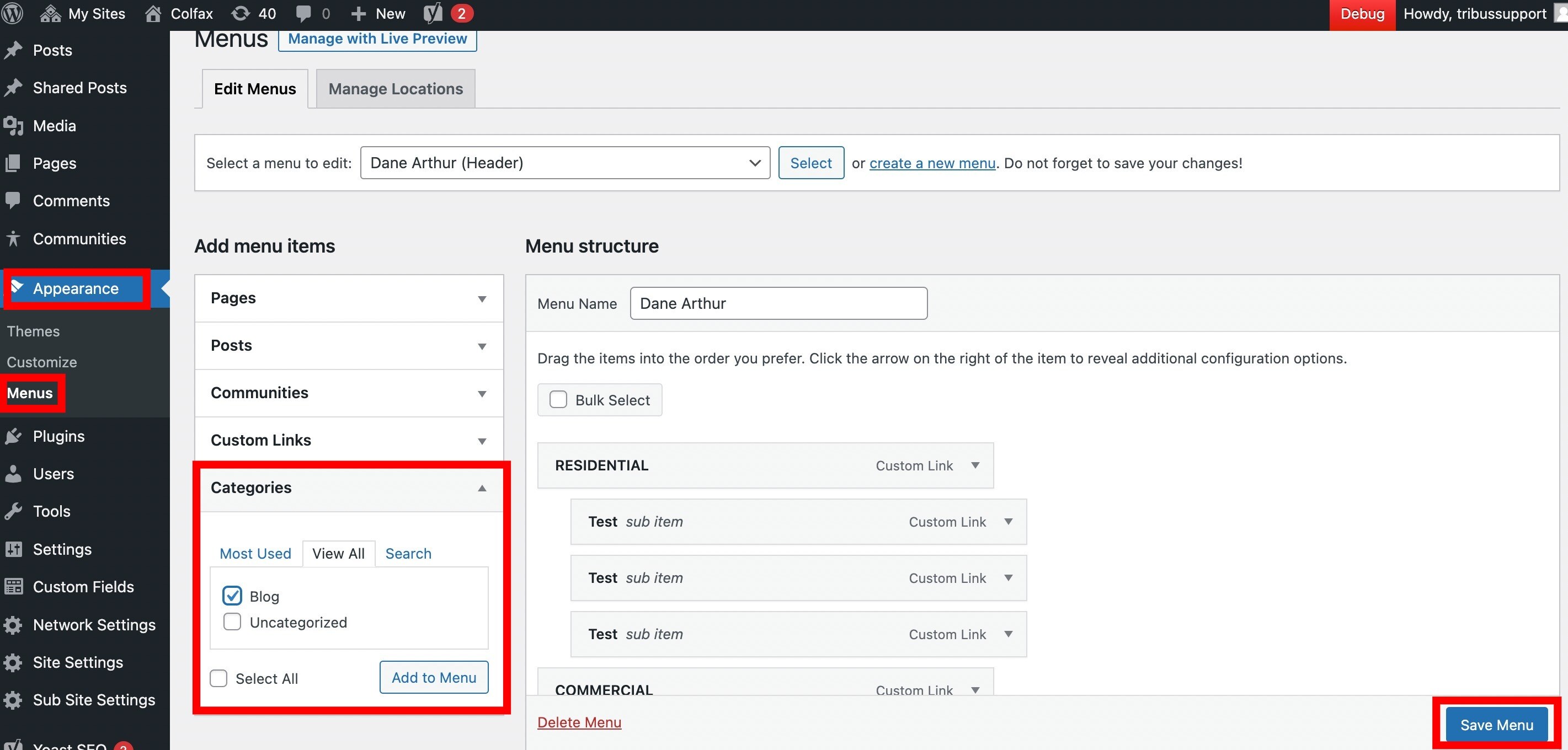
Task: Open Customize submenu item
Action: 42,362
